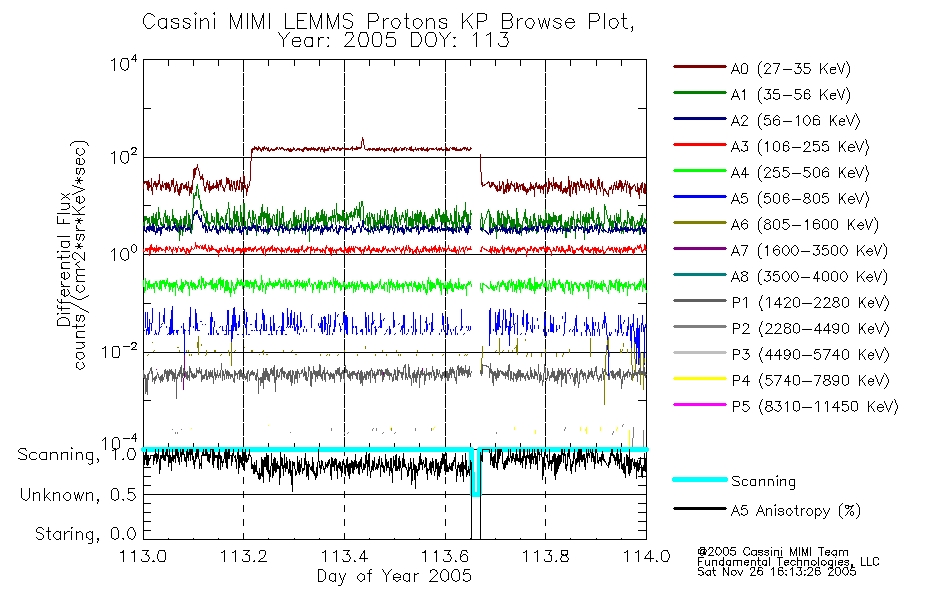Viewport: 950px width, 600px height.
Task: Click the A7 (1600-3500 KeV) legend label
Action: 809,251
